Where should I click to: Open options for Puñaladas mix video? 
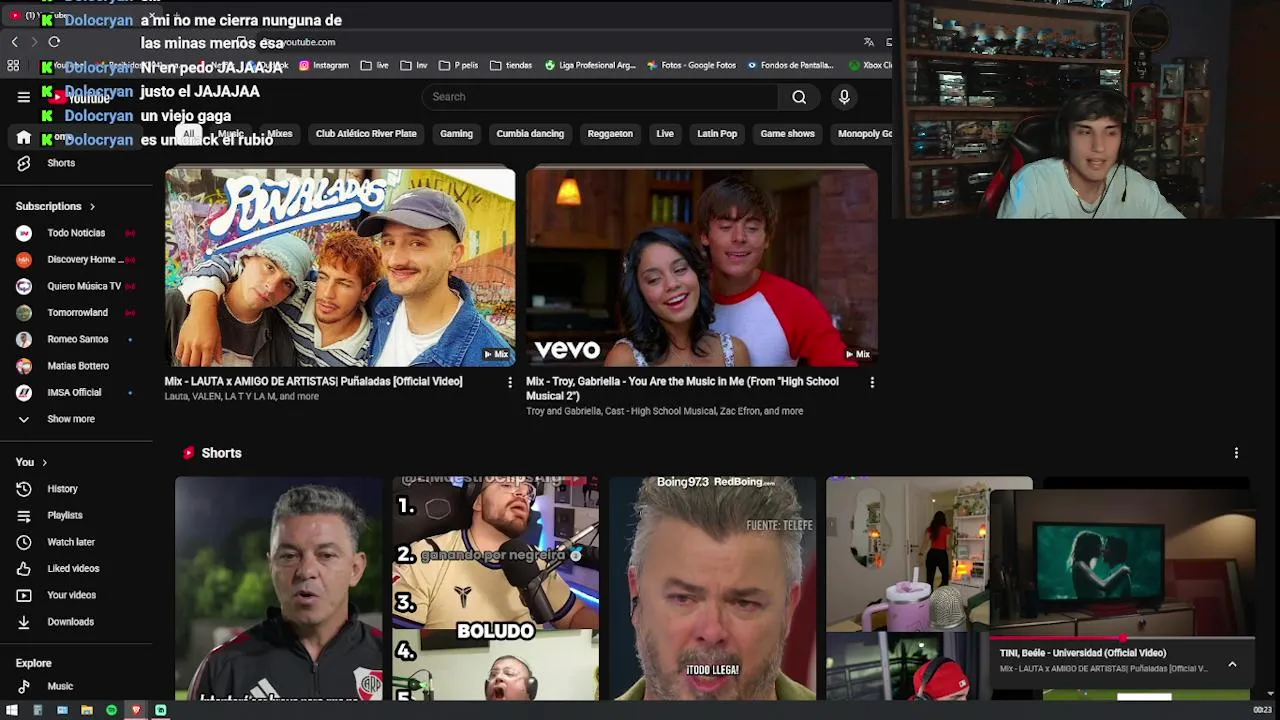(x=510, y=382)
